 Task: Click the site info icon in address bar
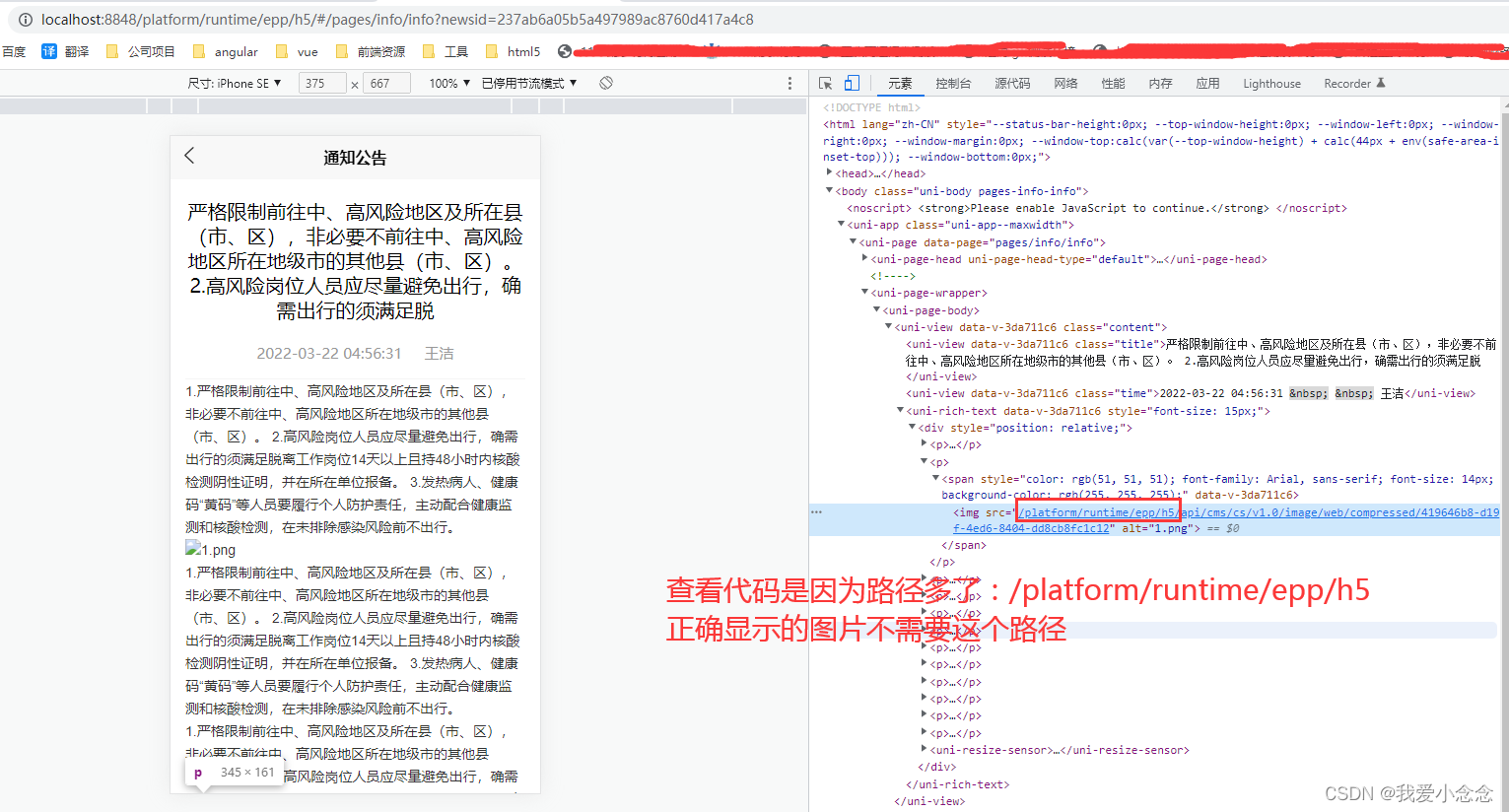(x=25, y=20)
